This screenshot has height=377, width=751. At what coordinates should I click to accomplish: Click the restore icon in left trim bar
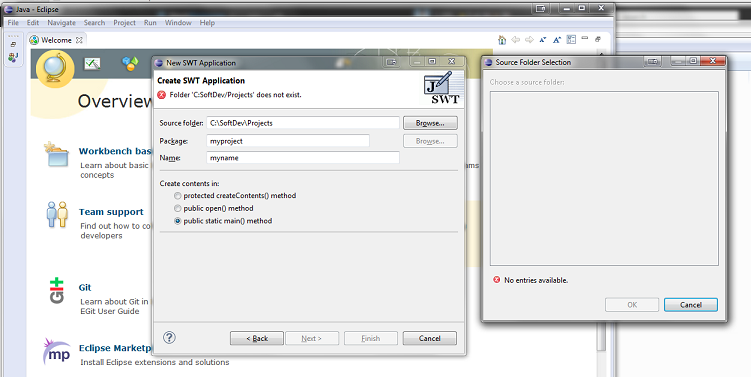coord(13,45)
